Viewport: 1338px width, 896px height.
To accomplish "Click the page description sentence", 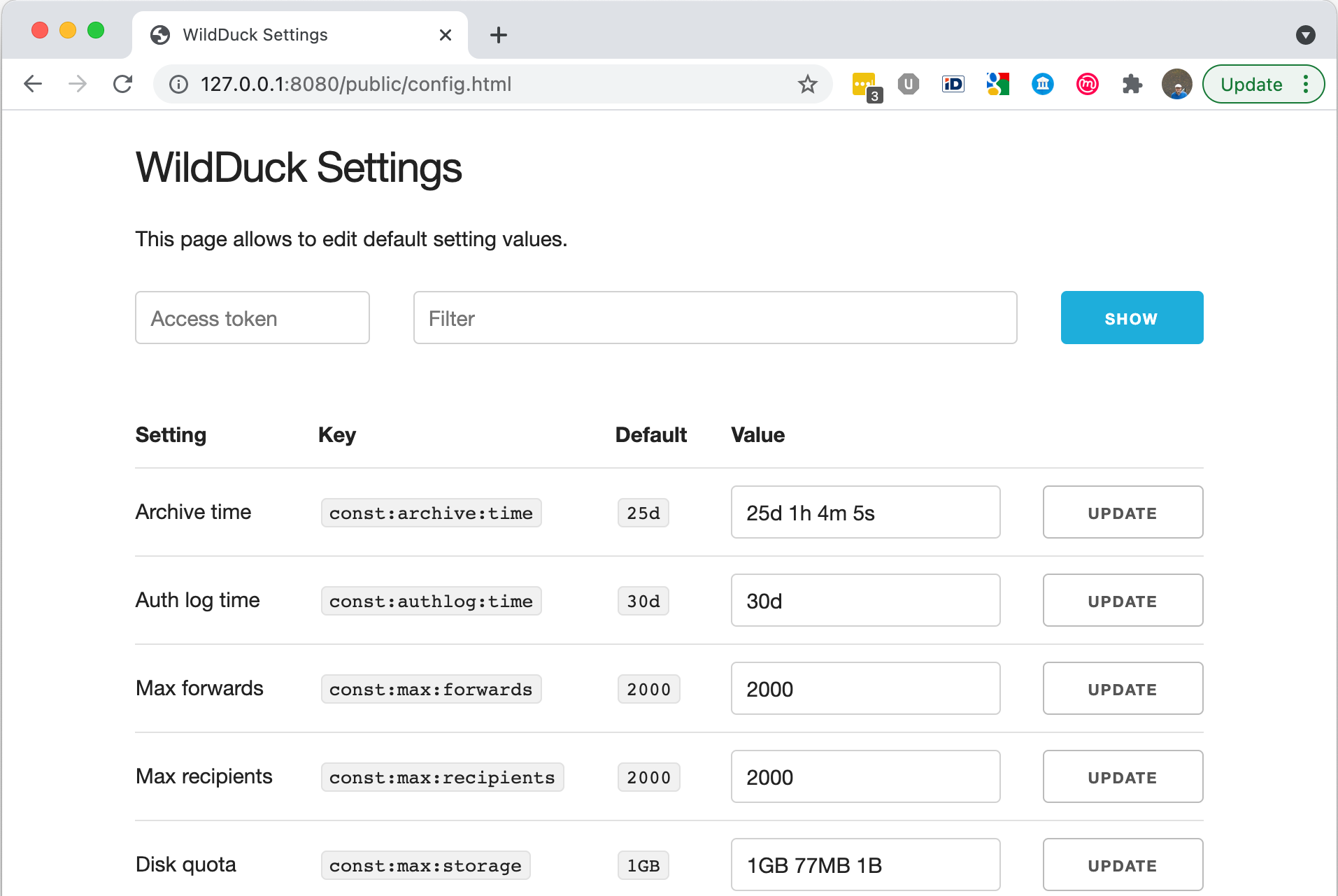I will tap(351, 239).
